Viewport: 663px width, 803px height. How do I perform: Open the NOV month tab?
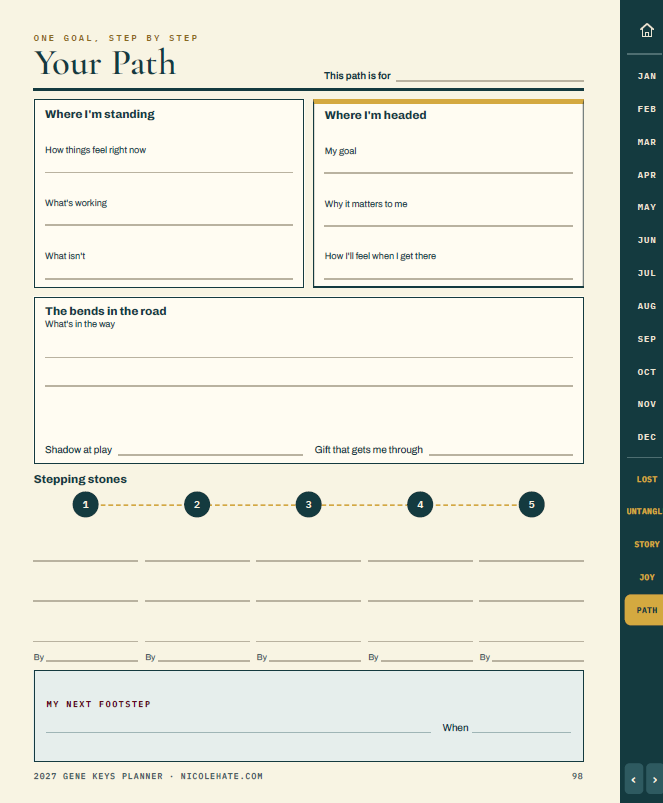click(647, 404)
